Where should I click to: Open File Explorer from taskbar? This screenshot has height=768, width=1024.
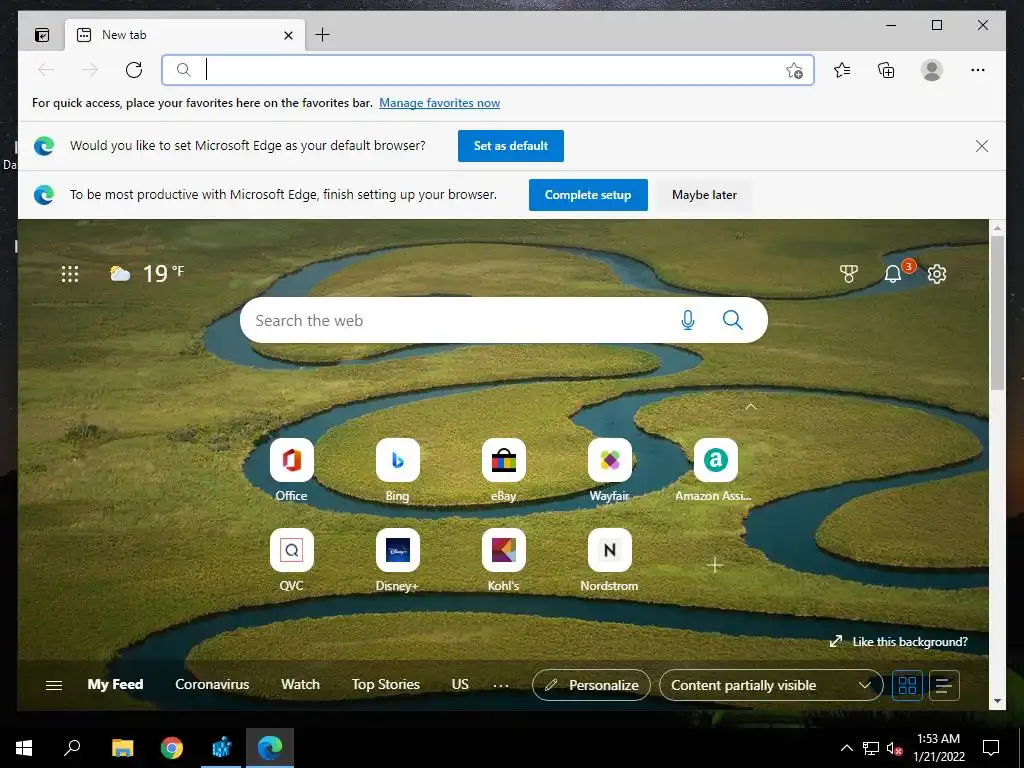[x=122, y=748]
